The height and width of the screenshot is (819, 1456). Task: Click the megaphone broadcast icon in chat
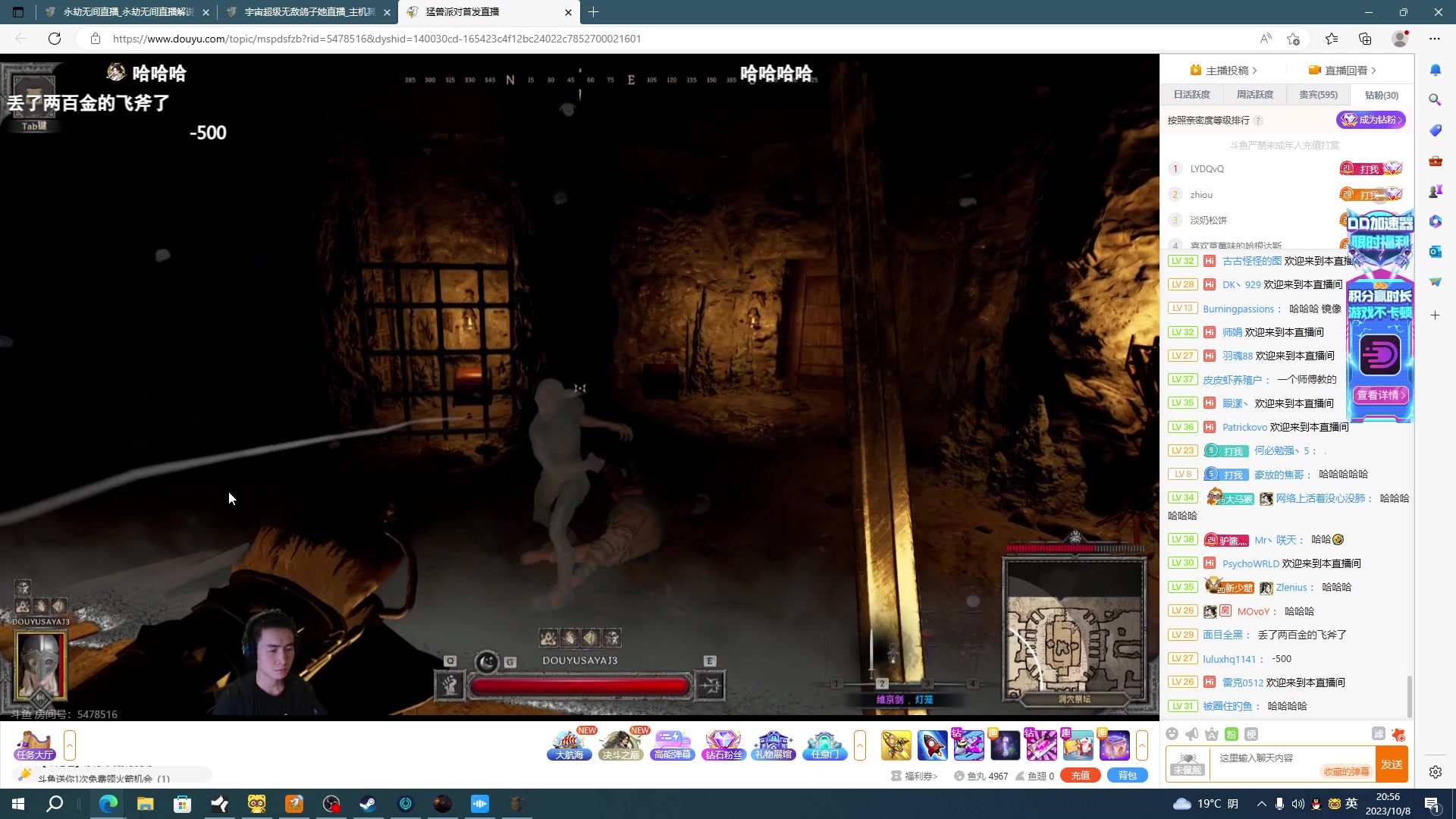pyautogui.click(x=1192, y=733)
